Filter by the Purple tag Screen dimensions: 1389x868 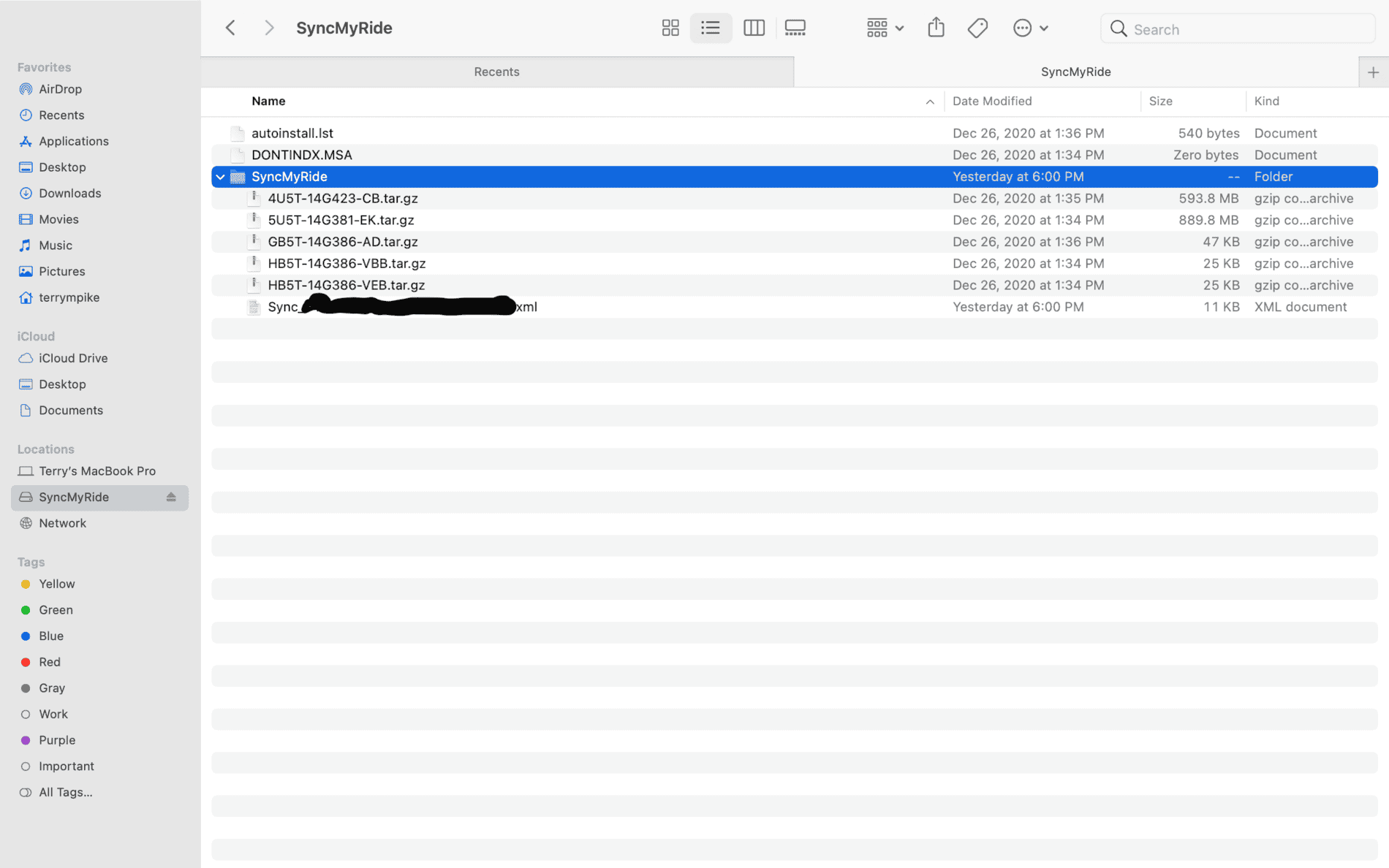[57, 740]
